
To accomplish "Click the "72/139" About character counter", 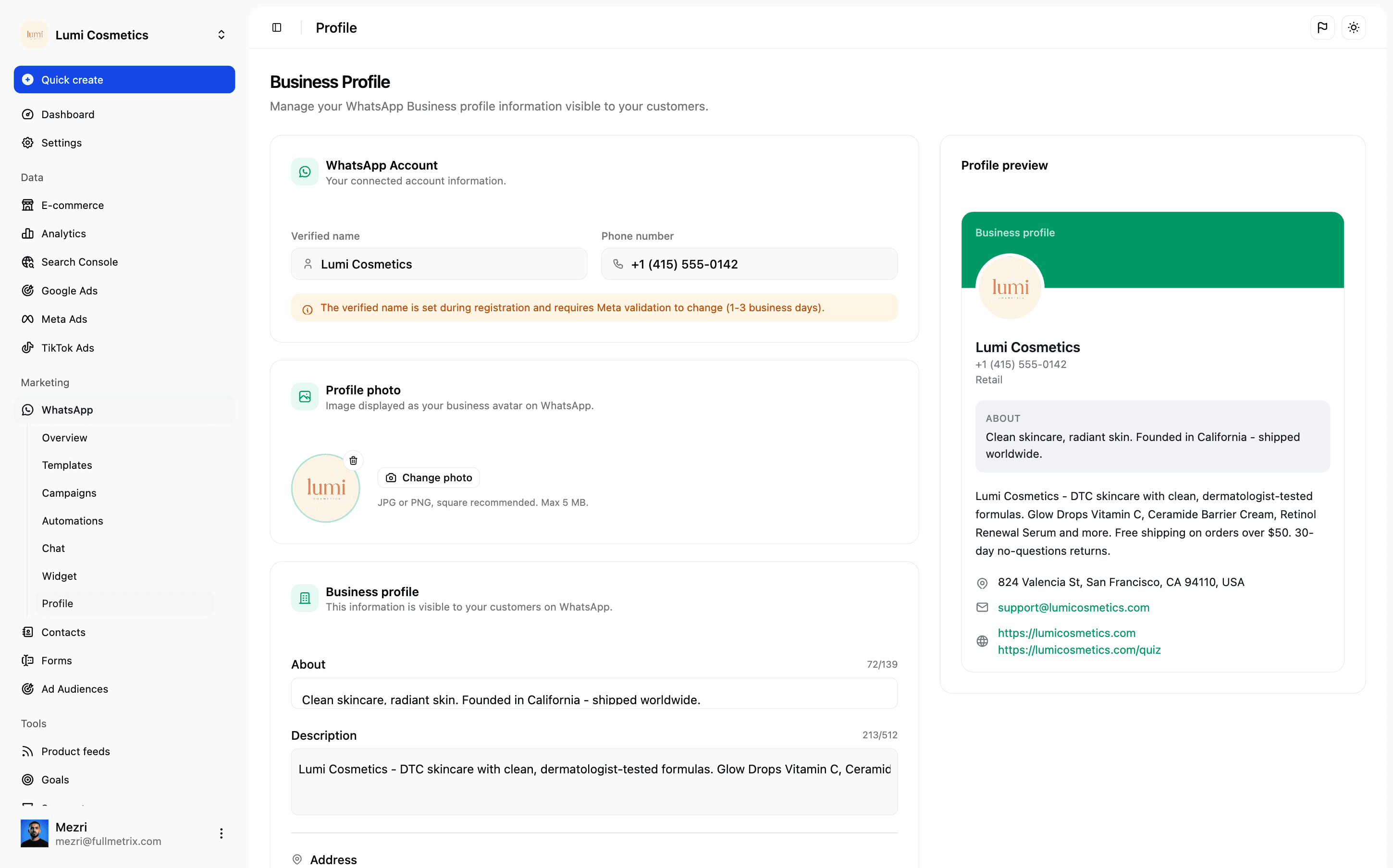I will pos(882,664).
